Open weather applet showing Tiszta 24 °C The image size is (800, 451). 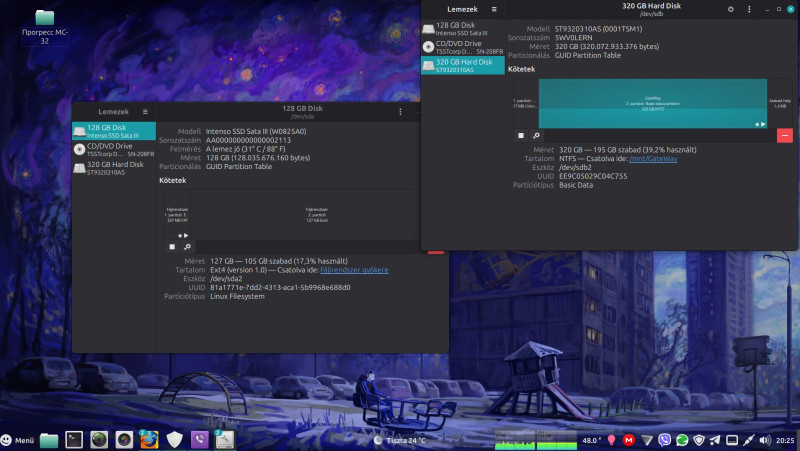coord(399,440)
